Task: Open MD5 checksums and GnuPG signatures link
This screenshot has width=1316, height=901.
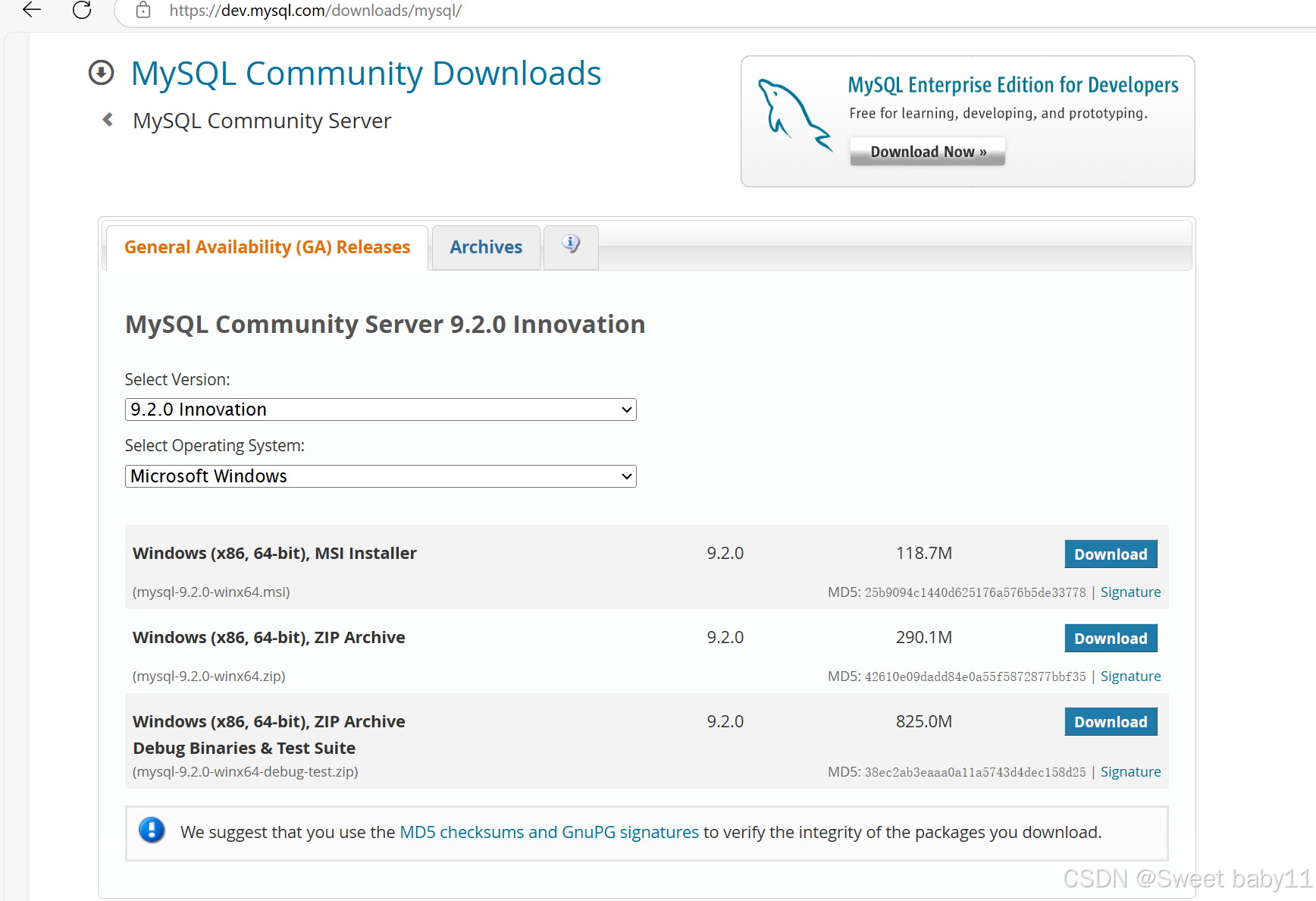Action: click(x=549, y=832)
